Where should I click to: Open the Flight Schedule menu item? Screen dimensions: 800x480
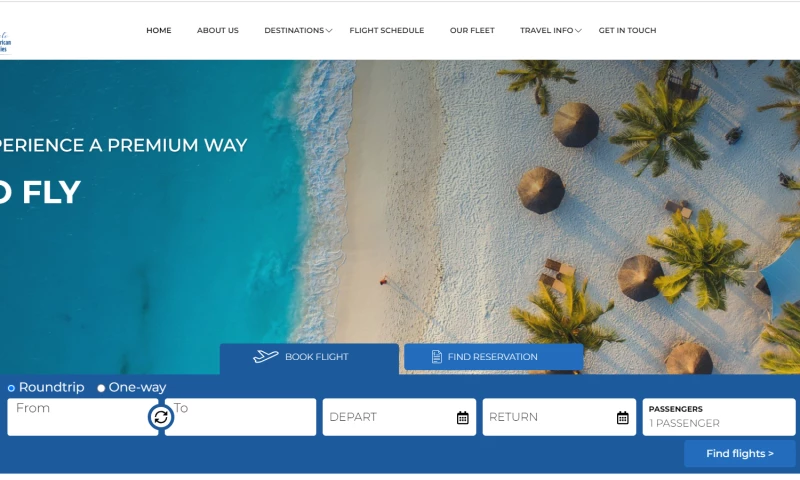coord(387,31)
